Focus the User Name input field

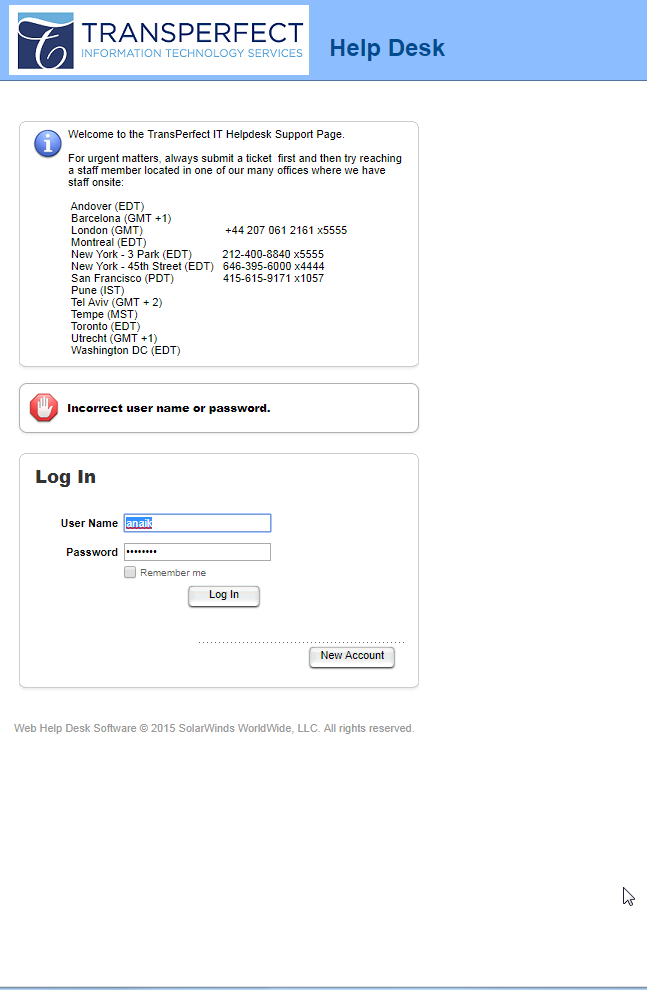pyautogui.click(x=198, y=523)
